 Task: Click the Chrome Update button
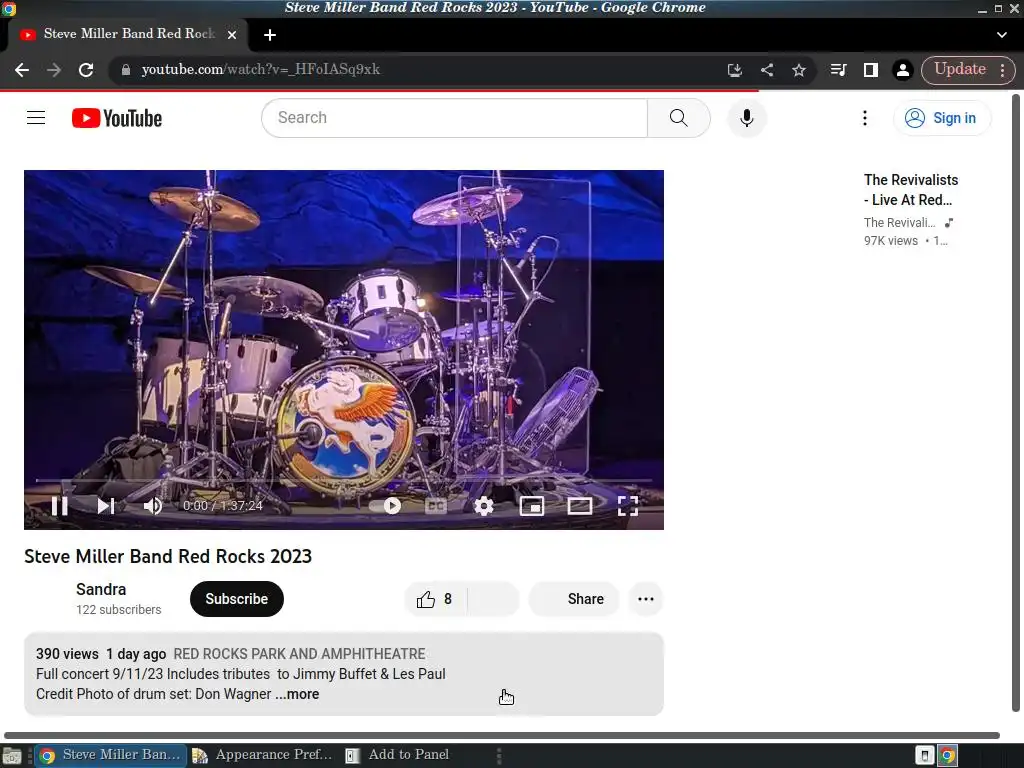(x=959, y=69)
